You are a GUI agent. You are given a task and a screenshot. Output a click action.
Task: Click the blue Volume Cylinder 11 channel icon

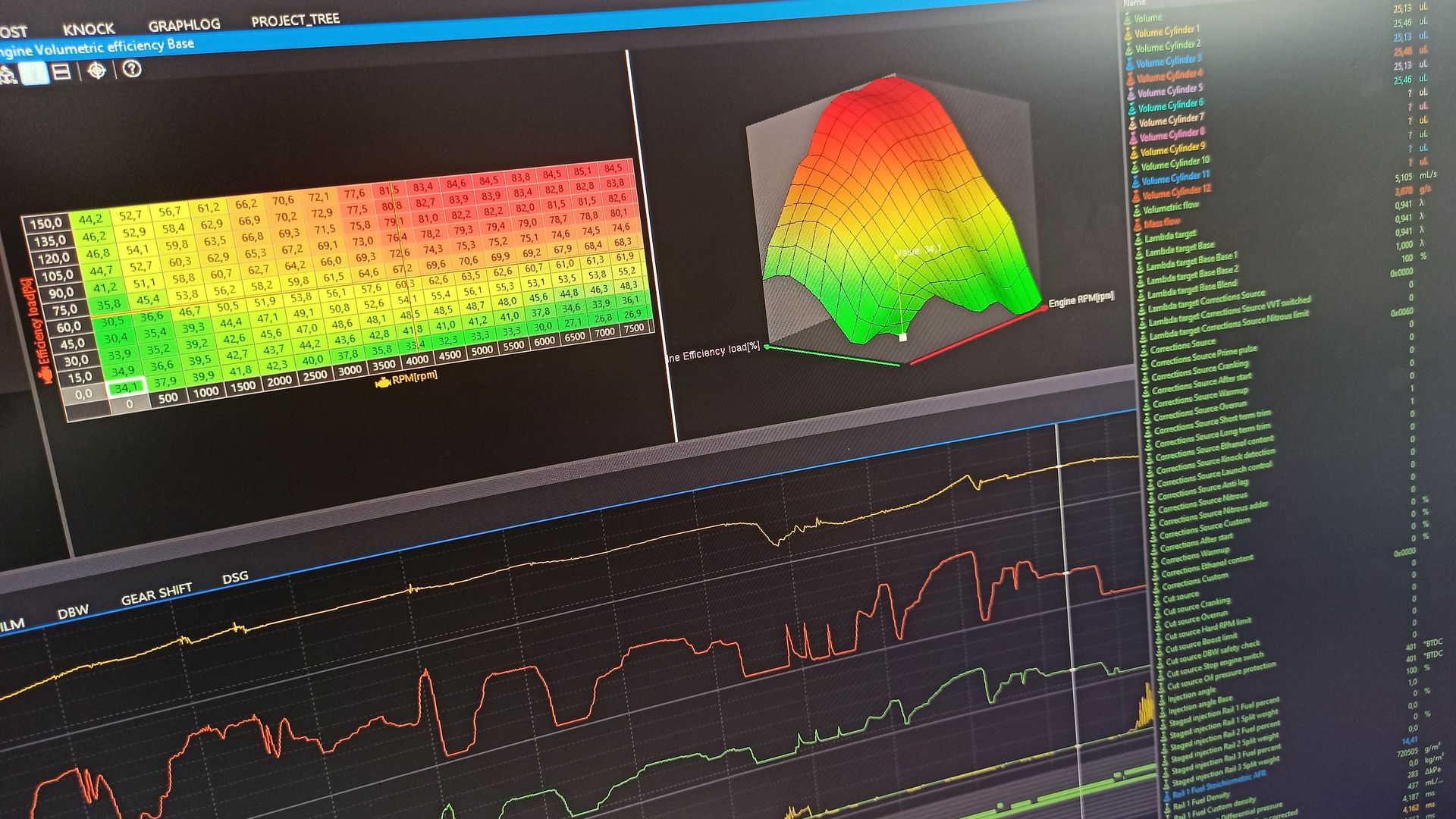pyautogui.click(x=1135, y=180)
